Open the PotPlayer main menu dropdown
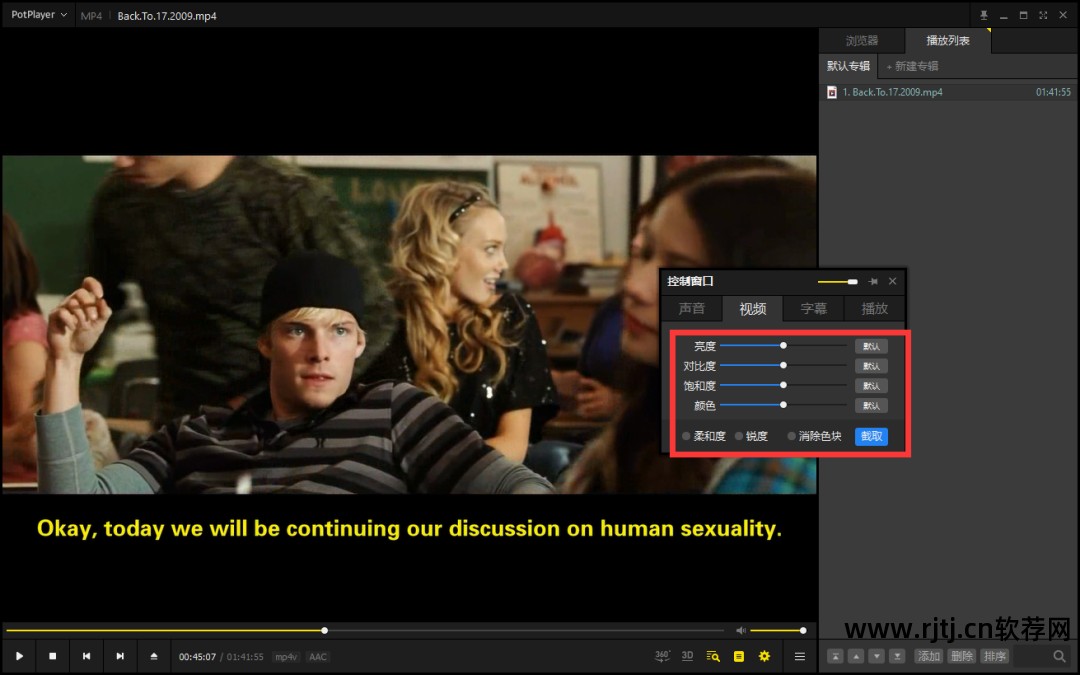1080x675 pixels. 38,15
